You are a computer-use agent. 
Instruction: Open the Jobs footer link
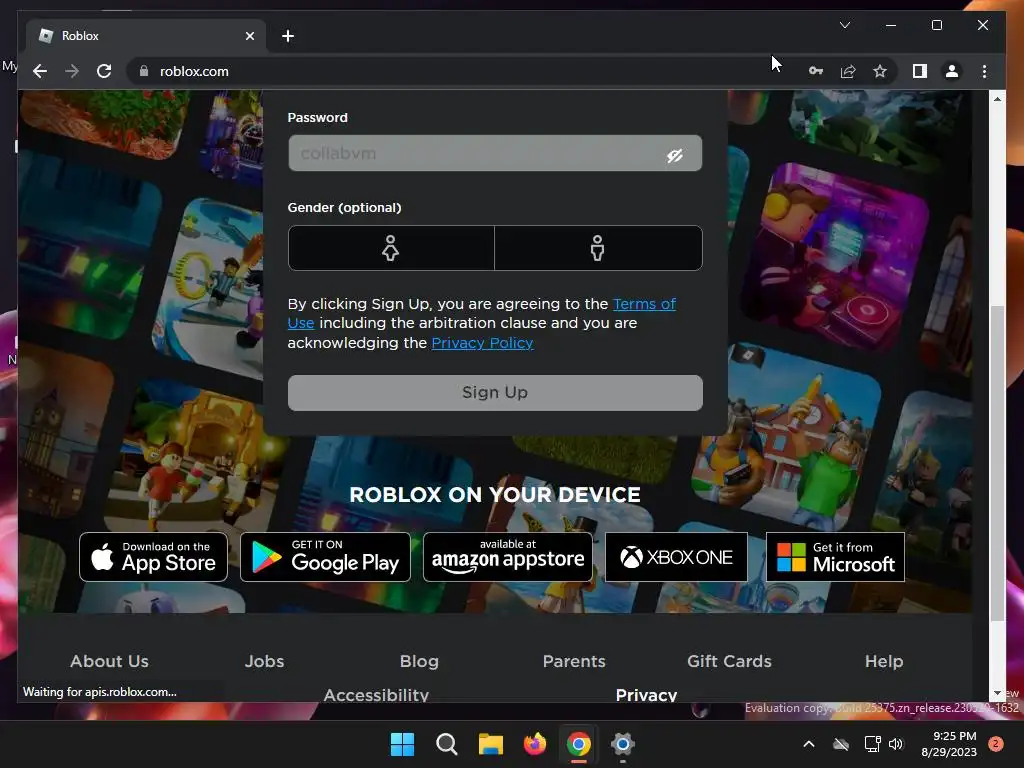point(264,661)
